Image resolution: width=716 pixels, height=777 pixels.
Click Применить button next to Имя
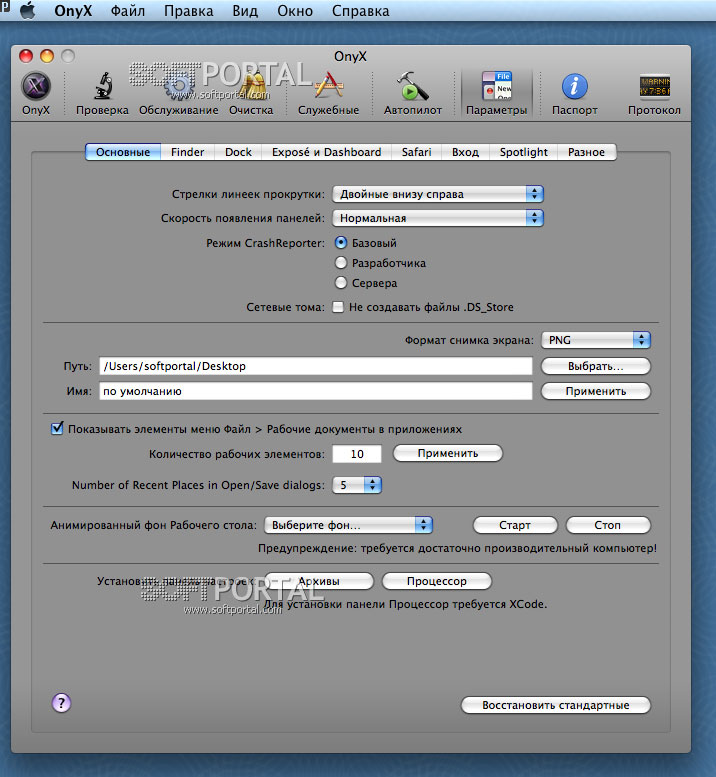596,391
